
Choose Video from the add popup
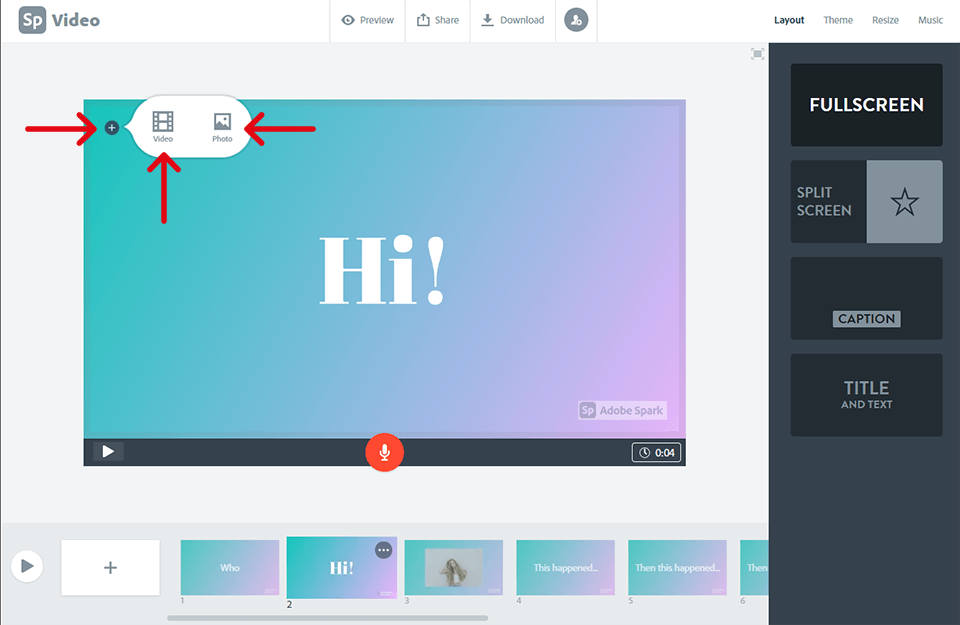[163, 127]
